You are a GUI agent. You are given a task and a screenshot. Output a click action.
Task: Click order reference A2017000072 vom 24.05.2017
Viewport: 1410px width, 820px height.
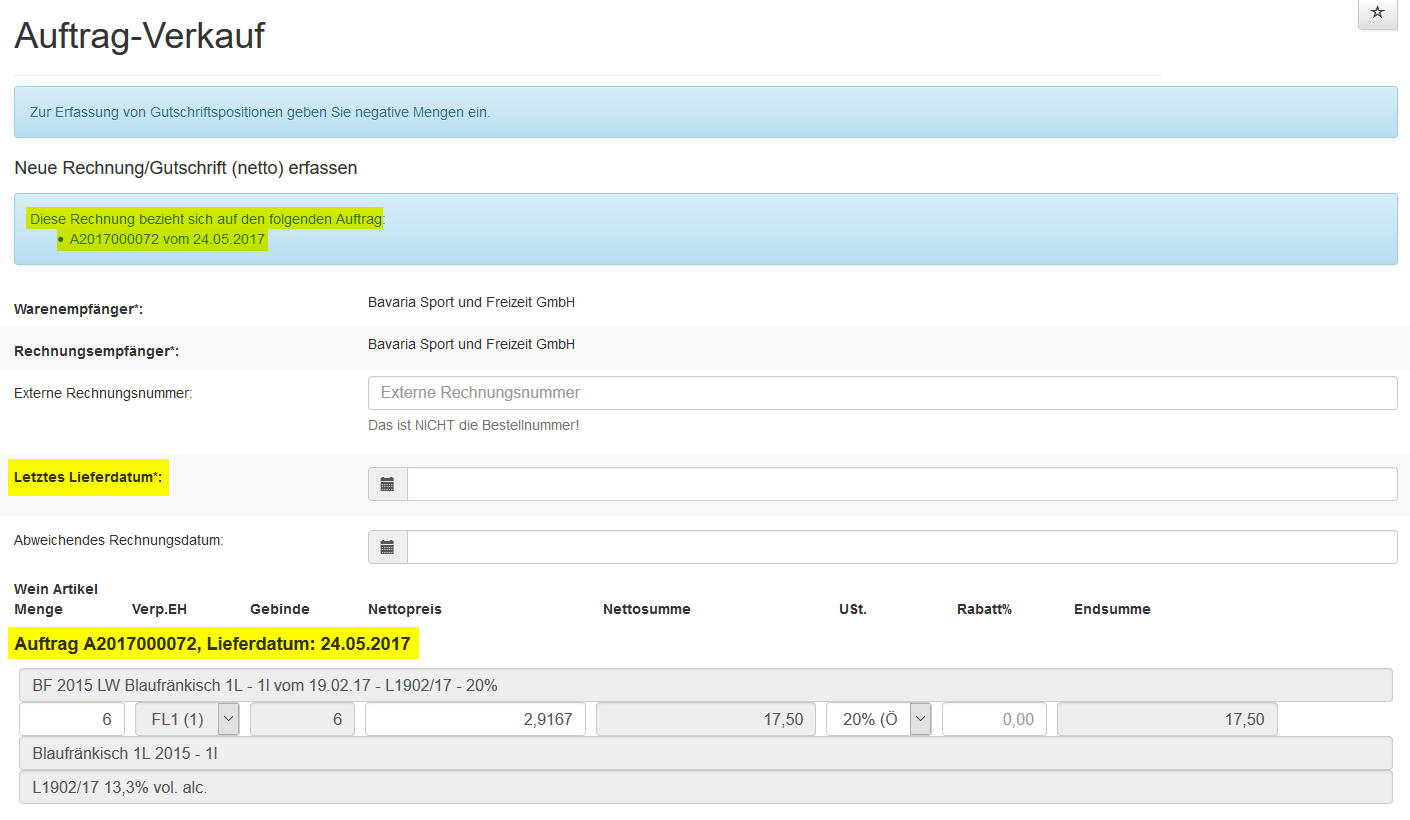pyautogui.click(x=167, y=240)
